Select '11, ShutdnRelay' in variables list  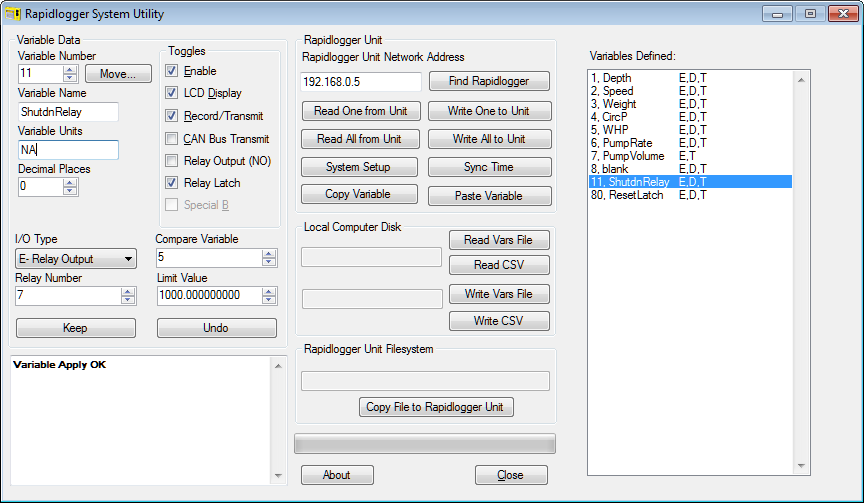690,182
